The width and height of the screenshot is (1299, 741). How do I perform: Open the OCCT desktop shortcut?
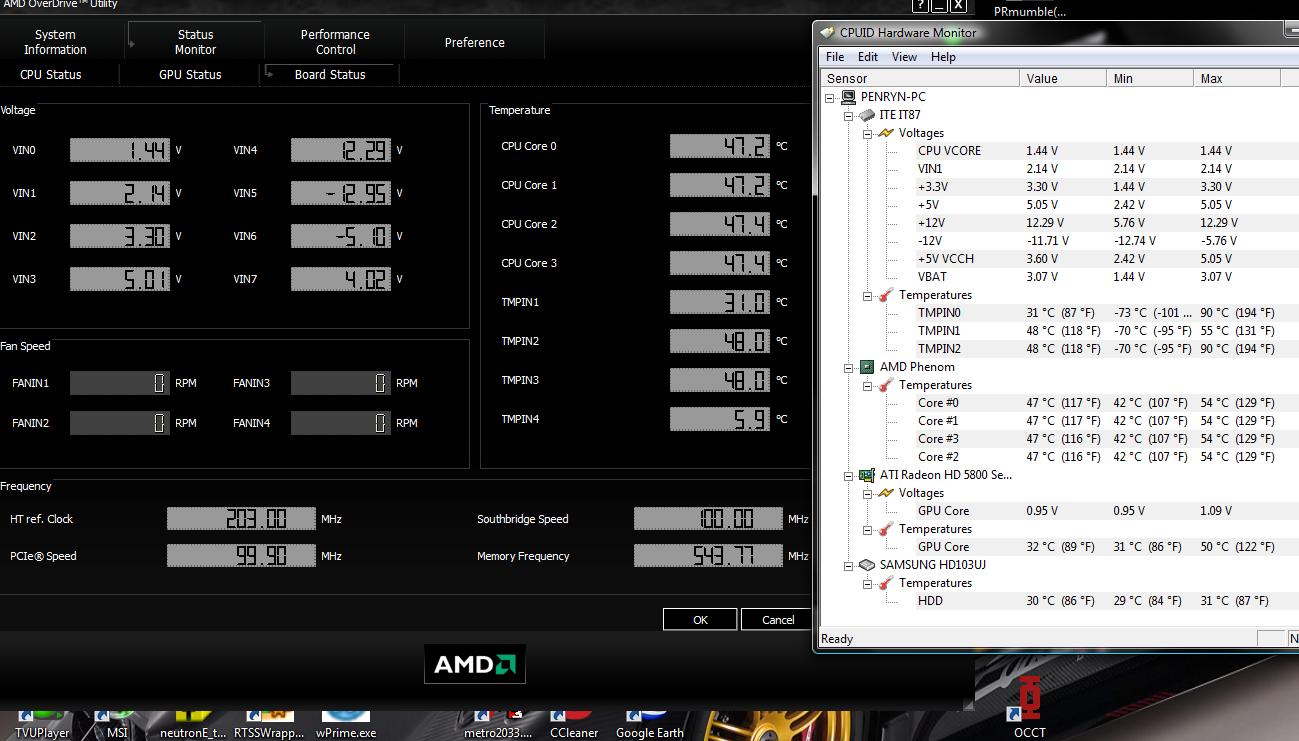(1029, 706)
